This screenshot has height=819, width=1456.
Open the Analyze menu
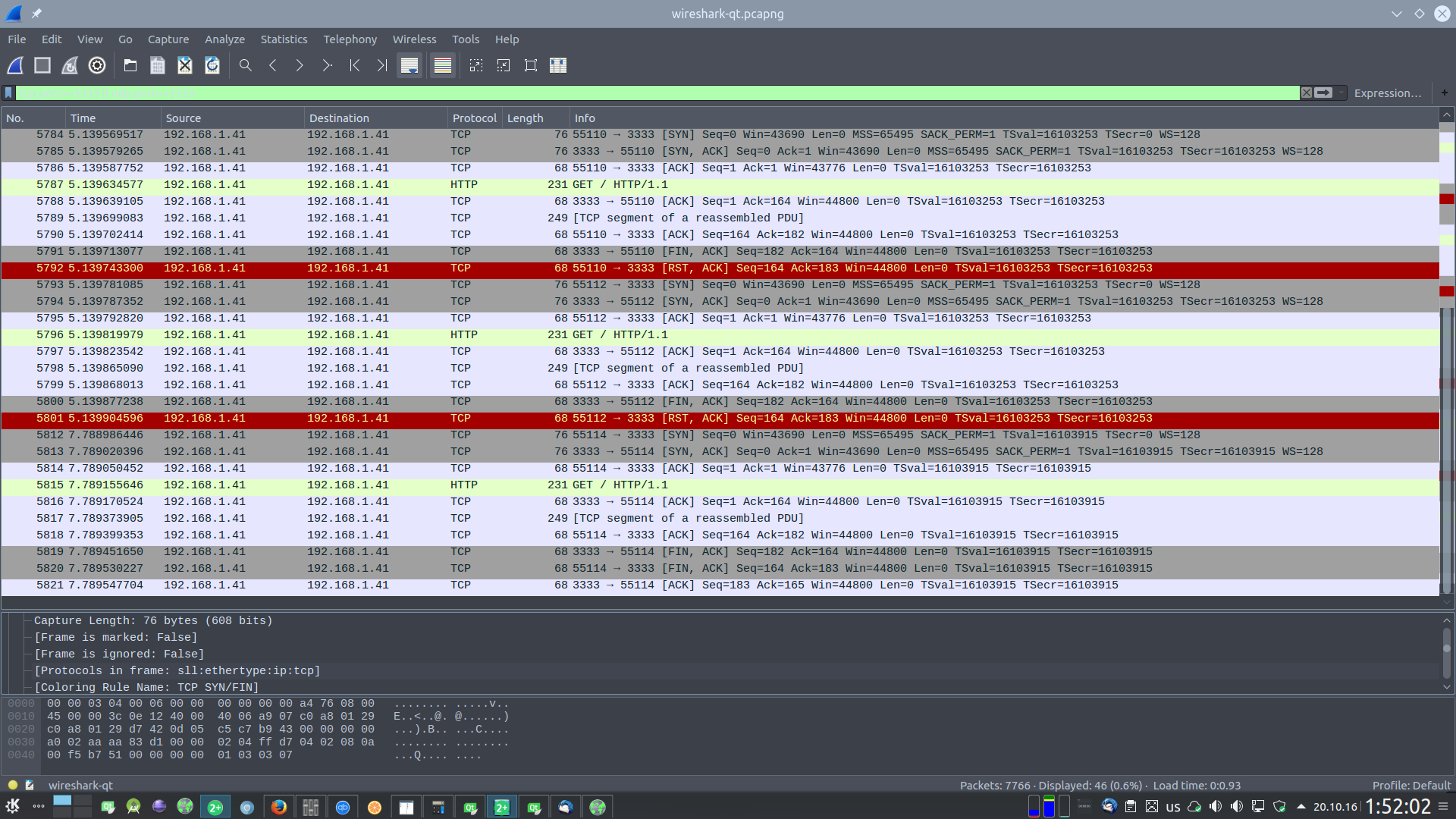pos(224,39)
